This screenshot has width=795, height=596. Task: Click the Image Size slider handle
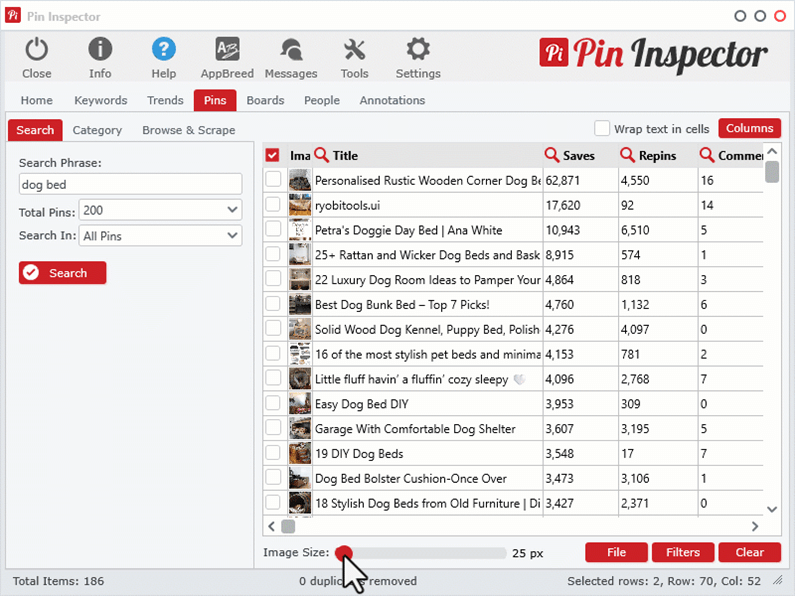click(x=344, y=553)
